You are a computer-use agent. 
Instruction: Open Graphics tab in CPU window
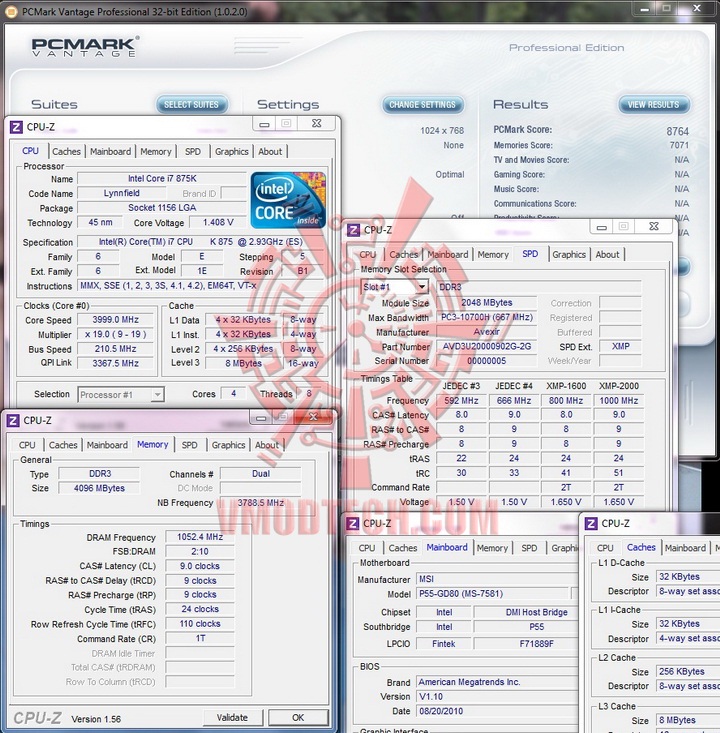[231, 151]
